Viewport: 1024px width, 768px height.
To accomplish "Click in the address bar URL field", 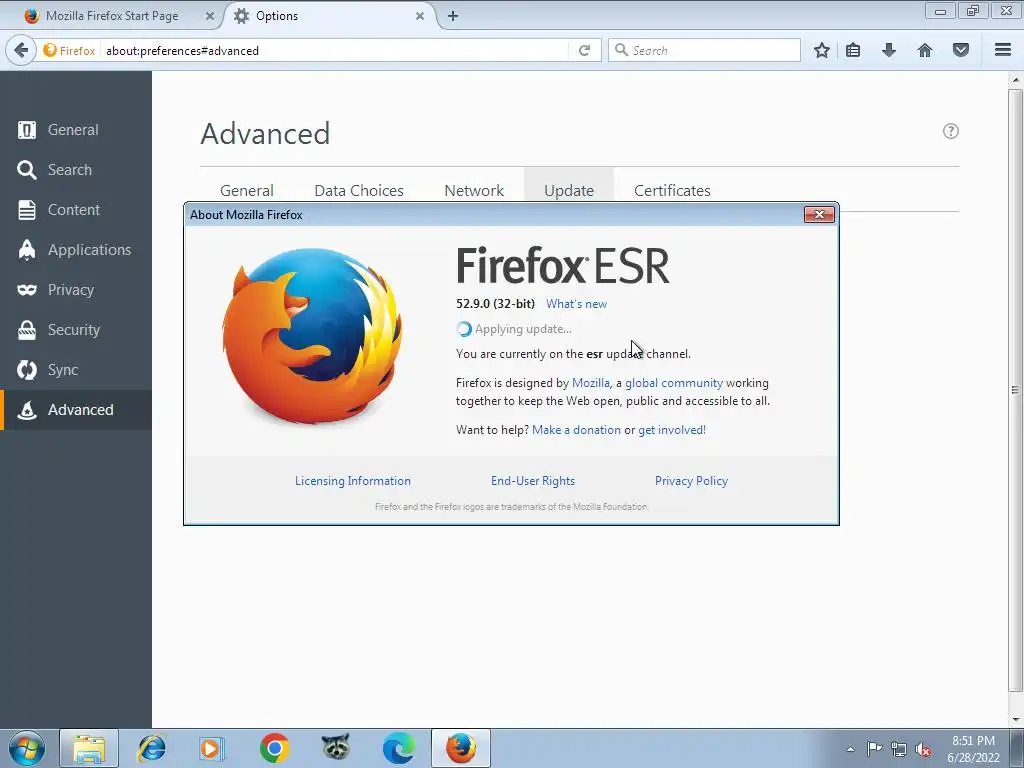I will [x=333, y=50].
